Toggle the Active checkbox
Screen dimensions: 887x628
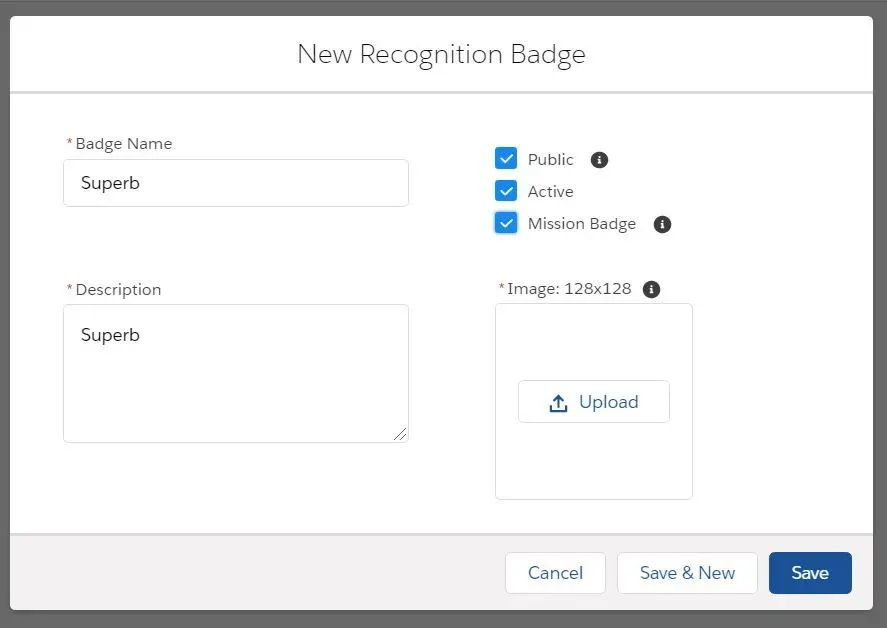pos(506,191)
